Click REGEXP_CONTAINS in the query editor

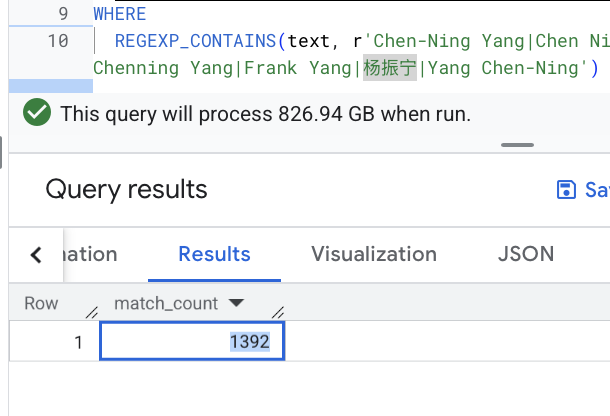pos(196,41)
